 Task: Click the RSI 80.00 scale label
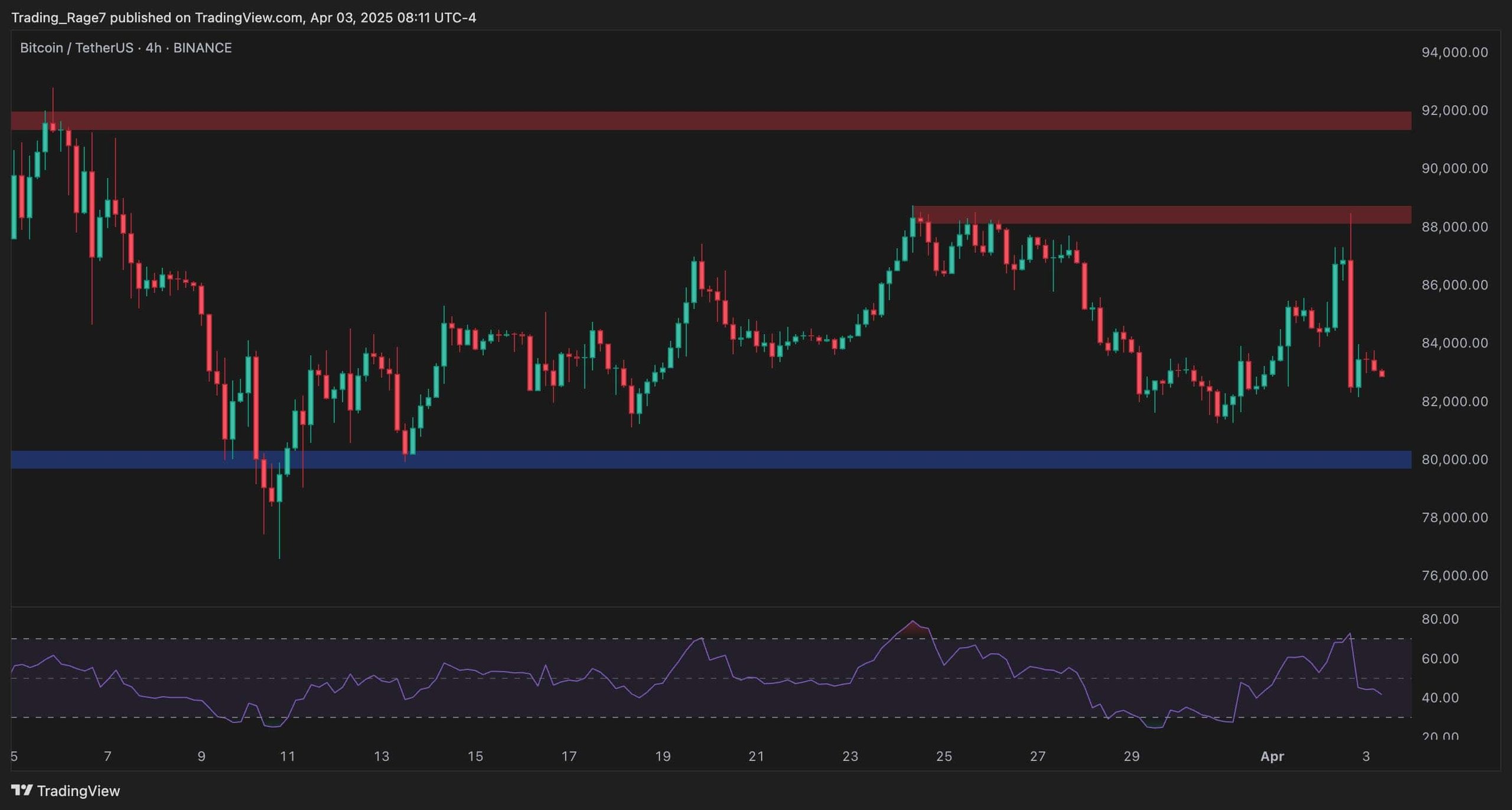pyautogui.click(x=1440, y=619)
